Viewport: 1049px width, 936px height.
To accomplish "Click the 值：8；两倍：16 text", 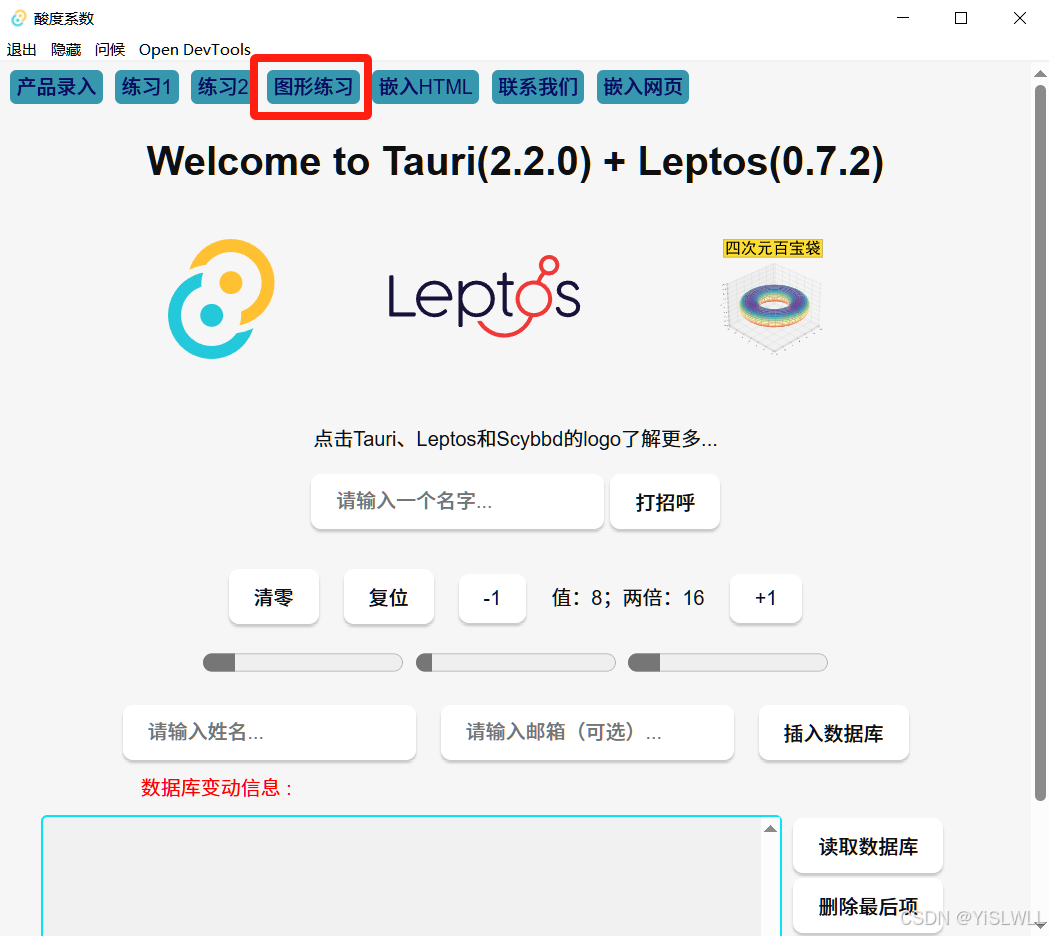I will coord(628,597).
